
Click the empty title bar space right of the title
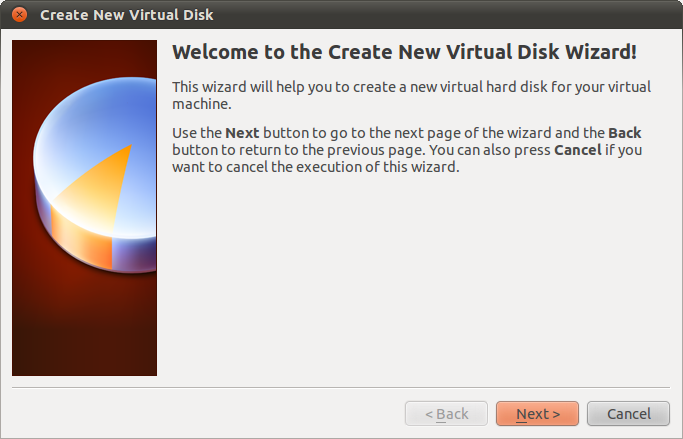click(450, 15)
